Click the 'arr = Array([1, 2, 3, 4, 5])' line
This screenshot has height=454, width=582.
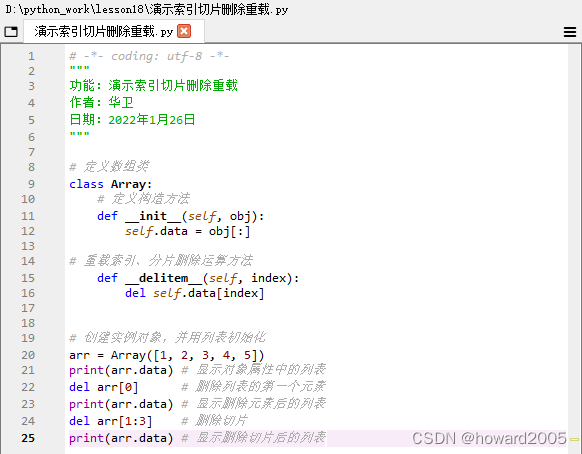pyautogui.click(x=167, y=355)
